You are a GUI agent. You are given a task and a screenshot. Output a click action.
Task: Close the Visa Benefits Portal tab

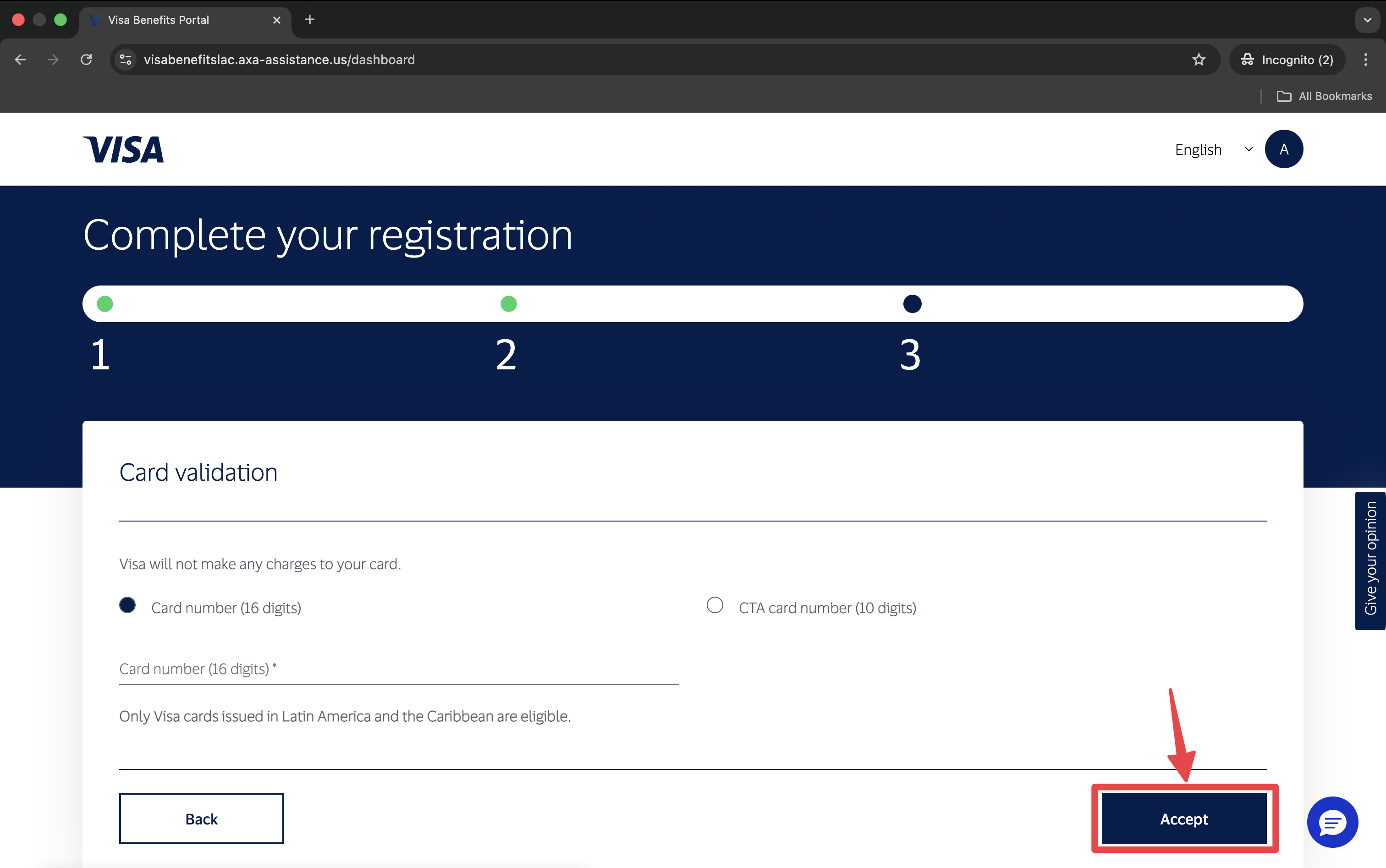coord(277,20)
